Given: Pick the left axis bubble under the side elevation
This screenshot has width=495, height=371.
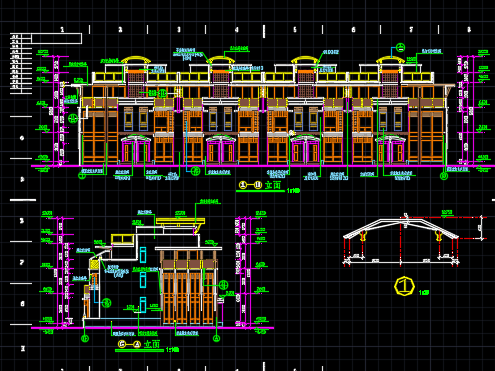Looking at the screenshot, I should click(85, 339).
